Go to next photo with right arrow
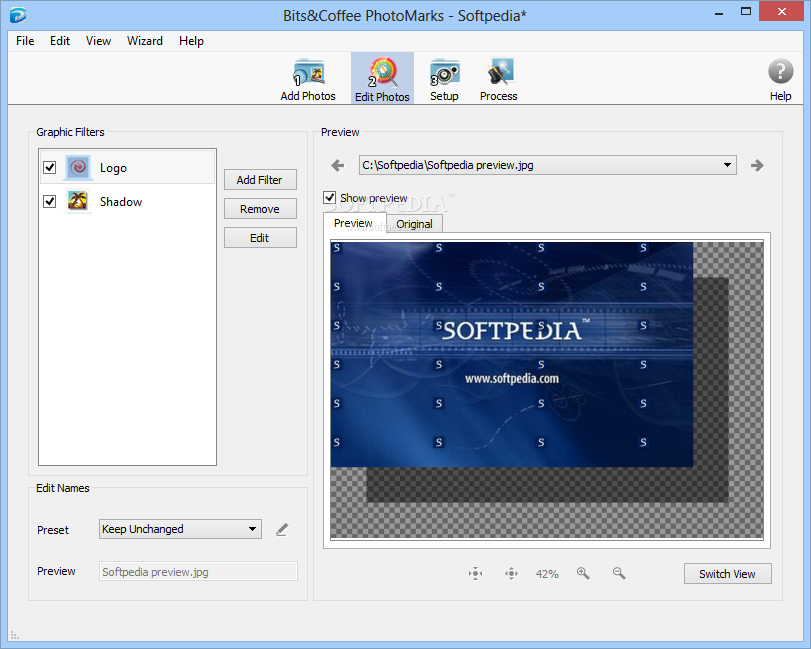 click(757, 165)
